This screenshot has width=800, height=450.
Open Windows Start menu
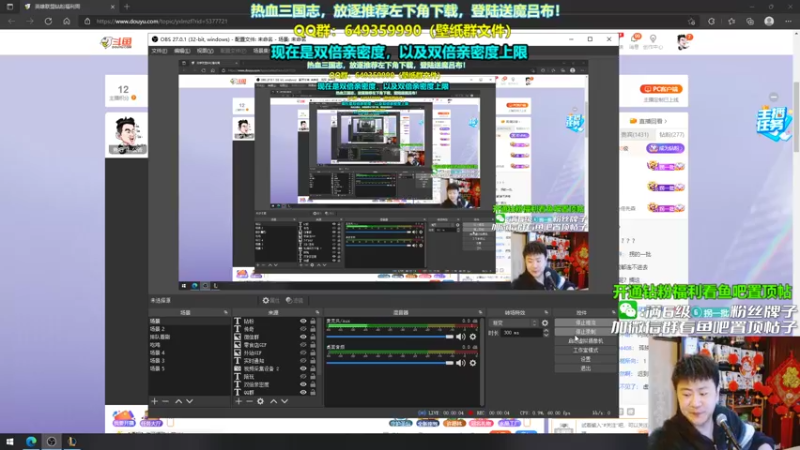click(9, 442)
